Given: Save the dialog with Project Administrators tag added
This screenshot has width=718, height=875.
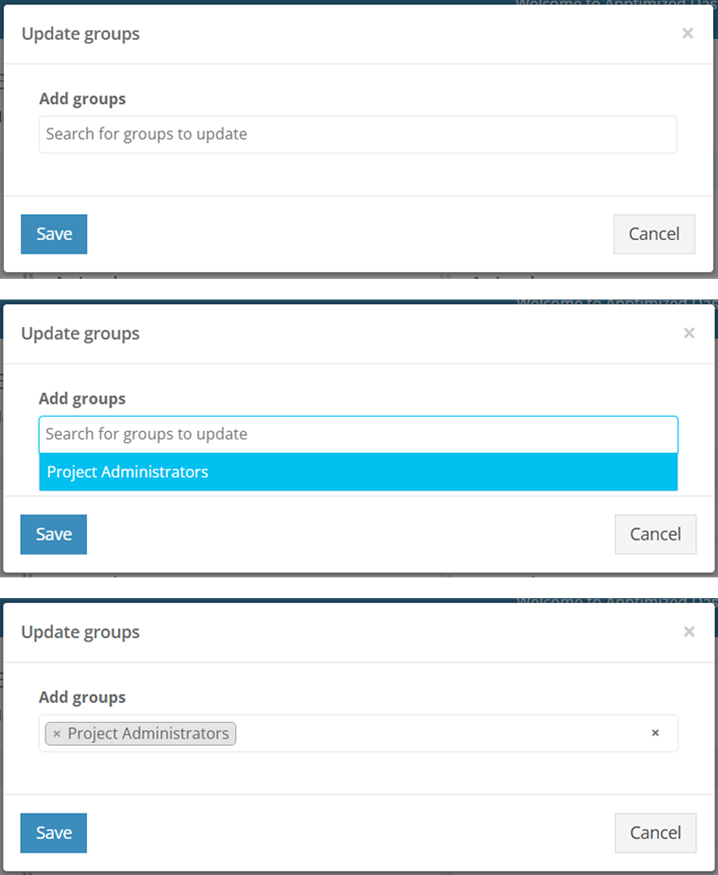Looking at the screenshot, I should click(54, 833).
